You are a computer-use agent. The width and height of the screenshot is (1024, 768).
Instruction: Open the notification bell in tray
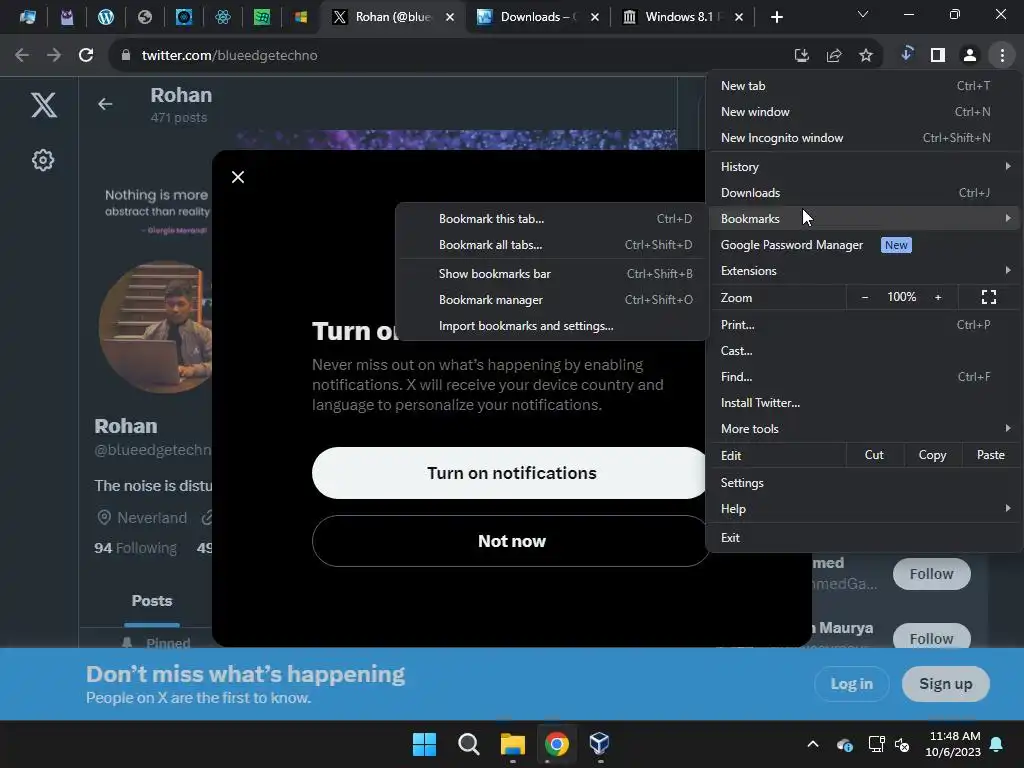click(x=997, y=744)
